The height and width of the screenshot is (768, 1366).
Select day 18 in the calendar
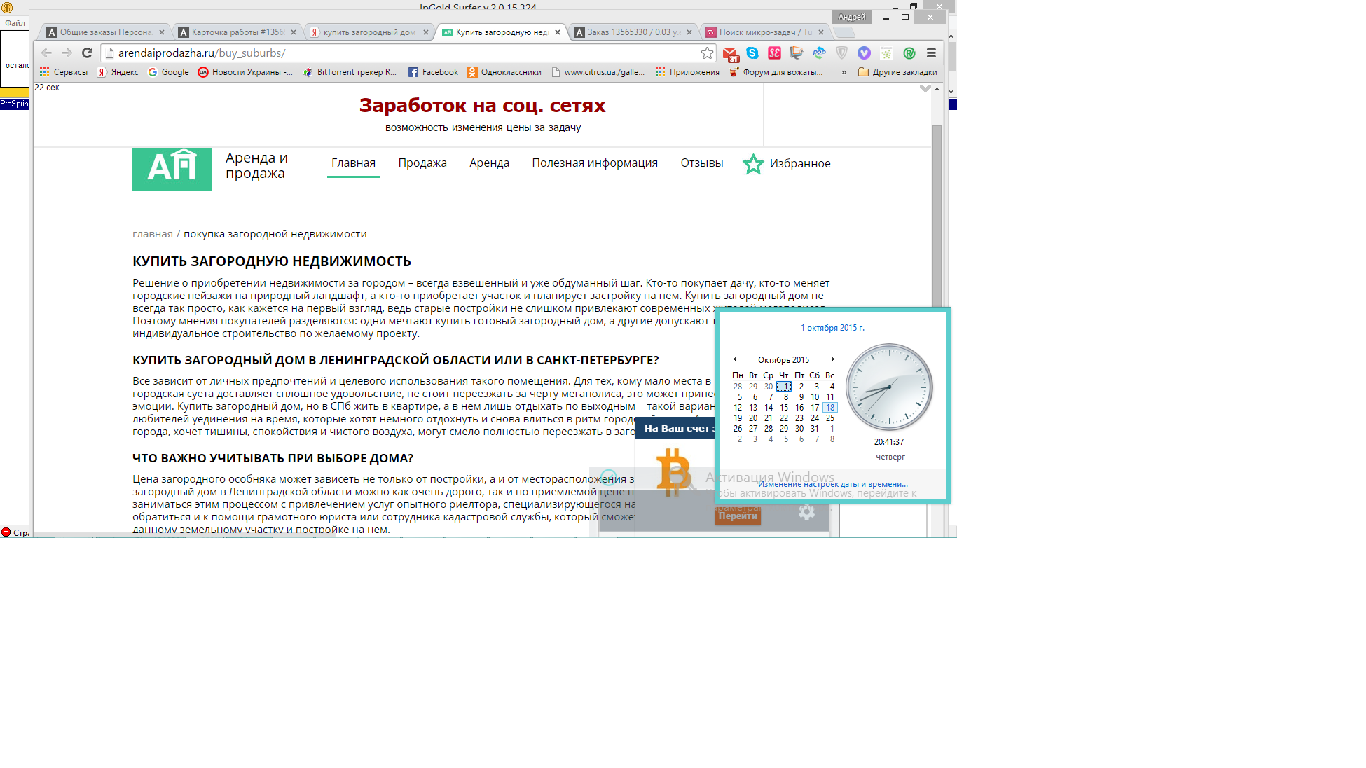[x=830, y=407]
